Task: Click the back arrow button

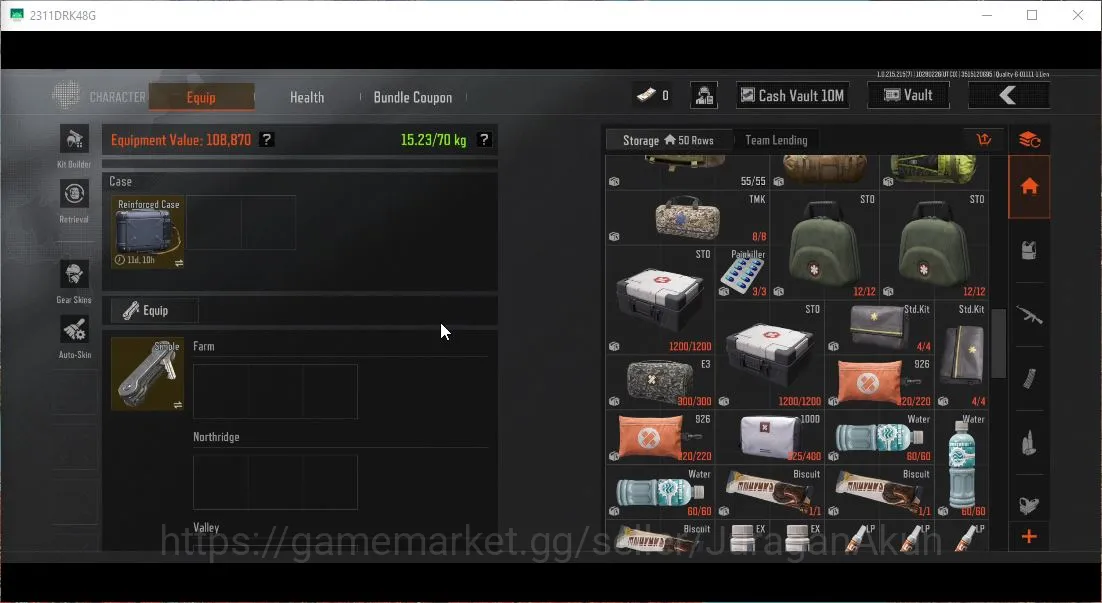Action: (x=1009, y=96)
